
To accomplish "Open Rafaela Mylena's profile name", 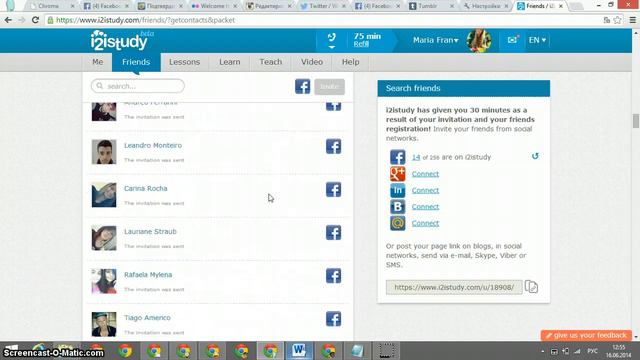I will point(148,275).
